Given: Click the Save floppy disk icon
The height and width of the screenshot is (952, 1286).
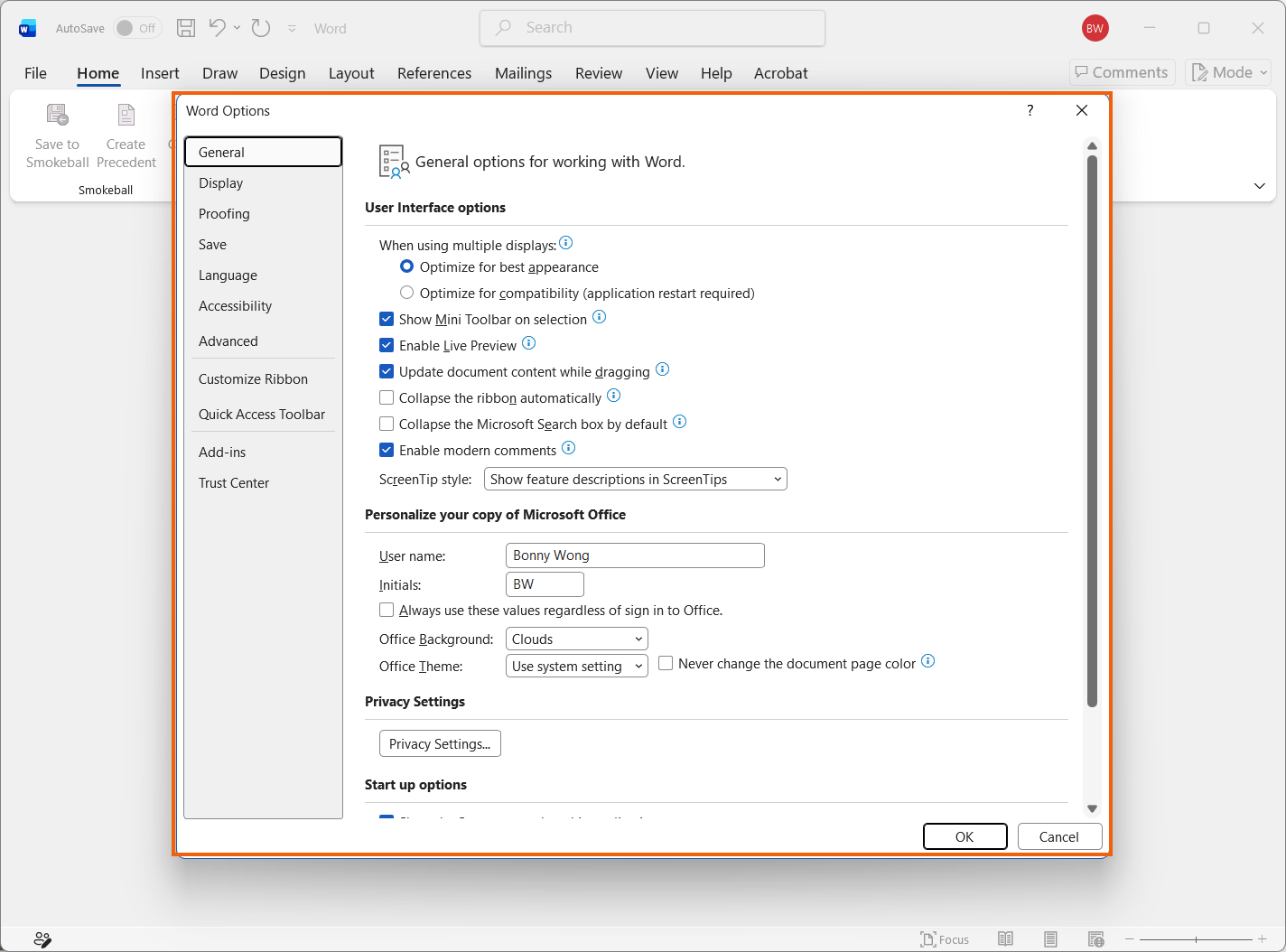Looking at the screenshot, I should 186,28.
